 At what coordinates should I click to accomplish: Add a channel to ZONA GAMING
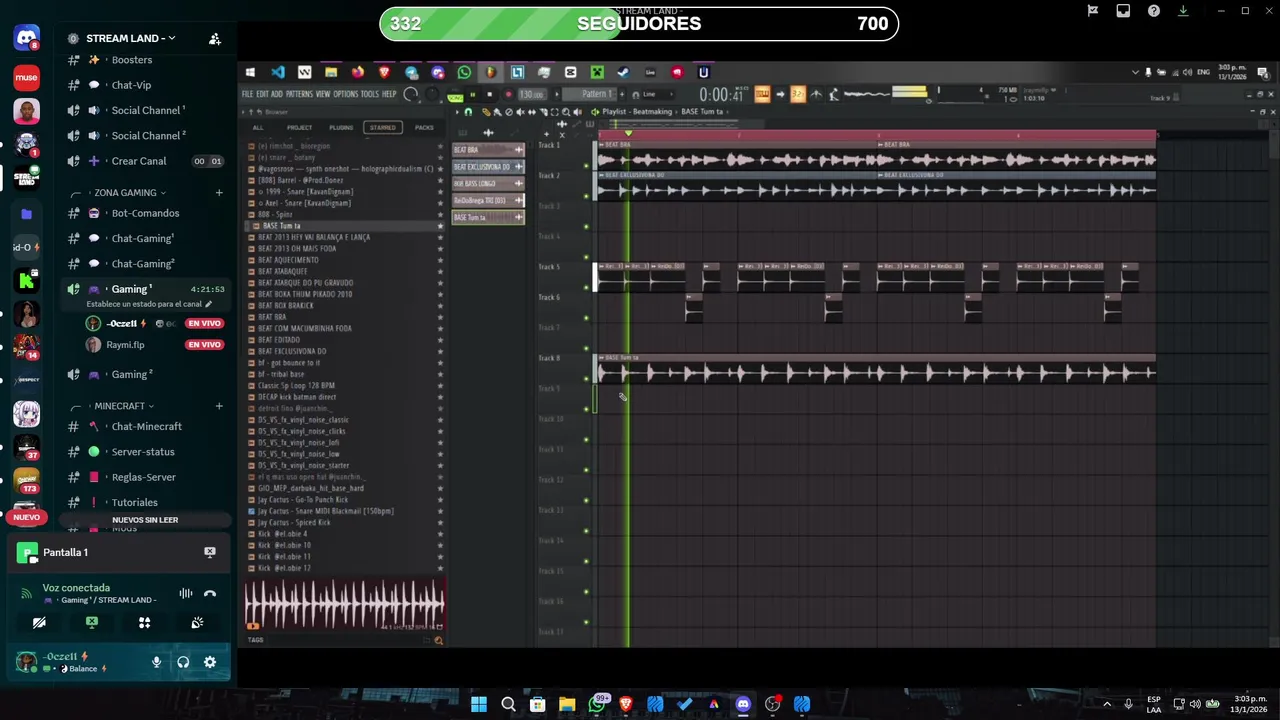[219, 192]
